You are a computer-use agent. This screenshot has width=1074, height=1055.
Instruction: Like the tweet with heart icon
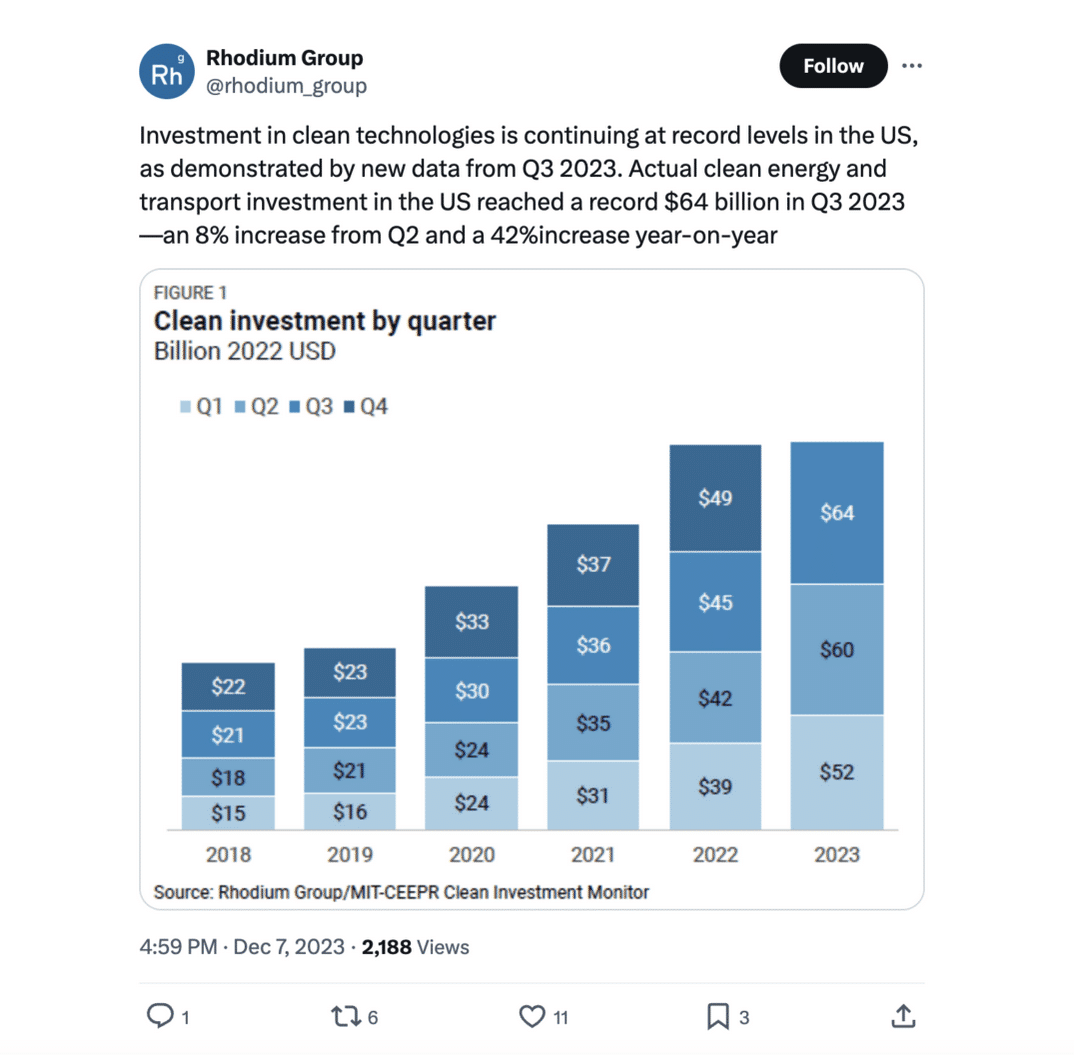pos(532,1016)
